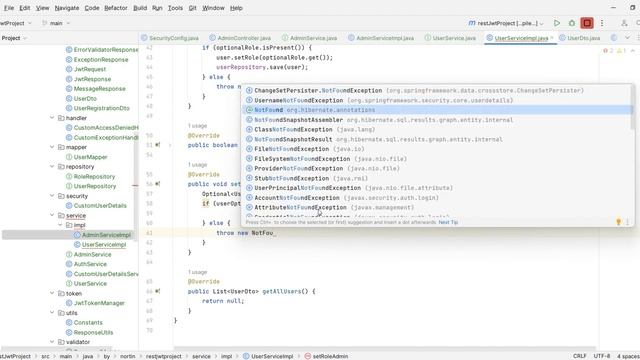Click the override gutter icon at line 51
640x360 pixels.
pos(158,145)
